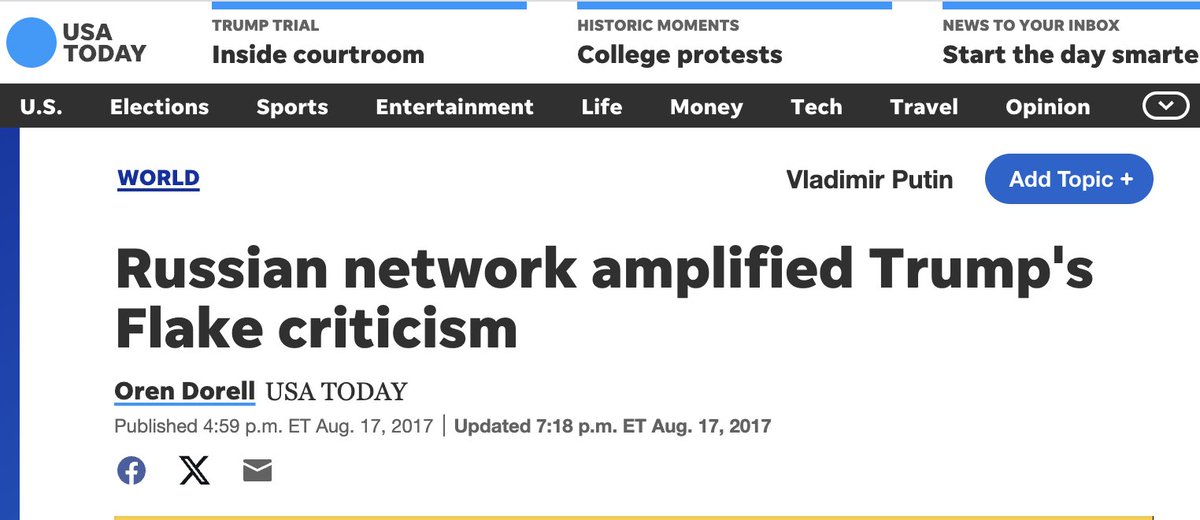Screen dimensions: 1200x520
Task: Open author Oren Dorell's profile link
Action: coord(185,392)
